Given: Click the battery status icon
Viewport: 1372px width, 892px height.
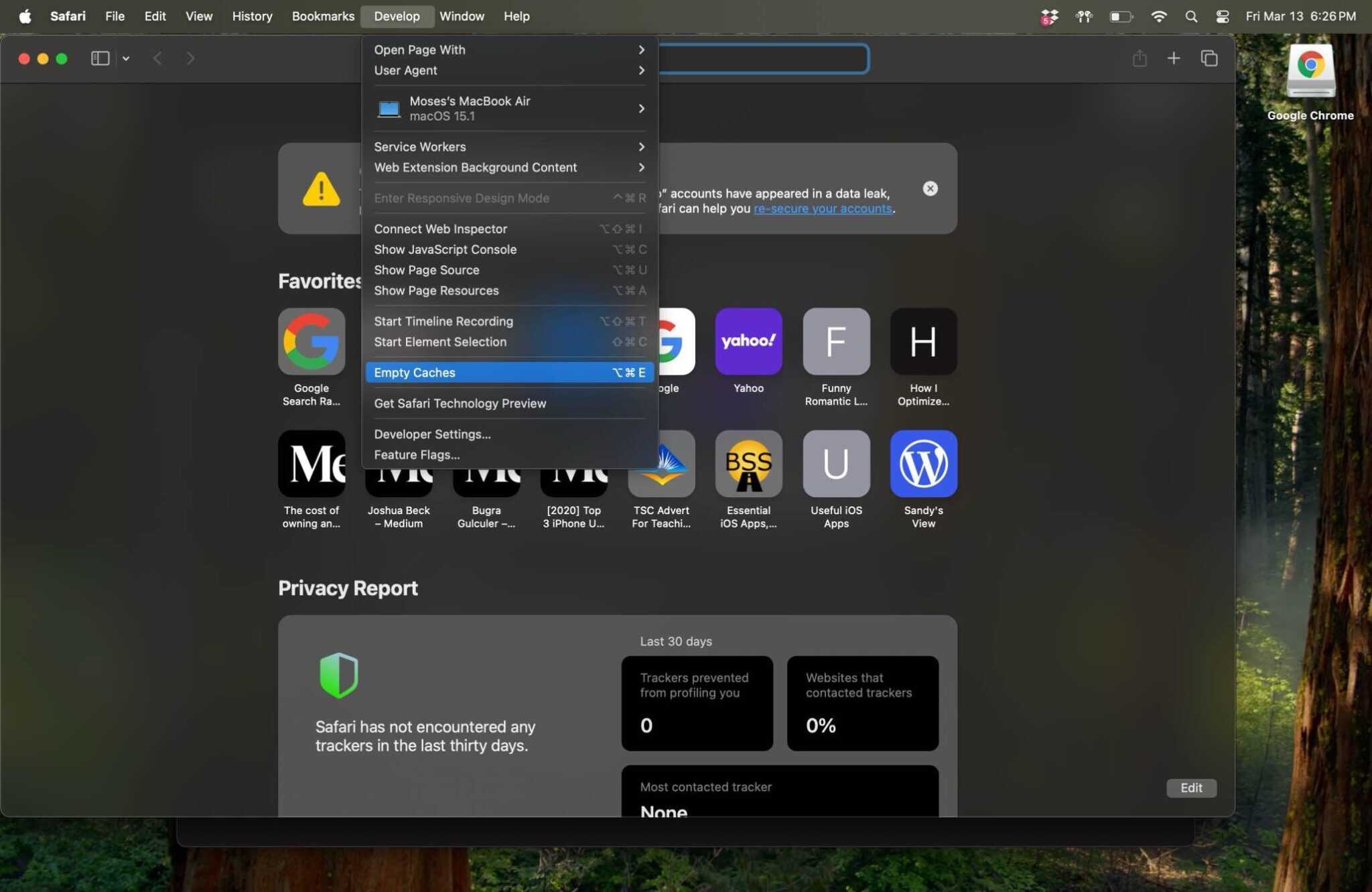Looking at the screenshot, I should (x=1121, y=17).
